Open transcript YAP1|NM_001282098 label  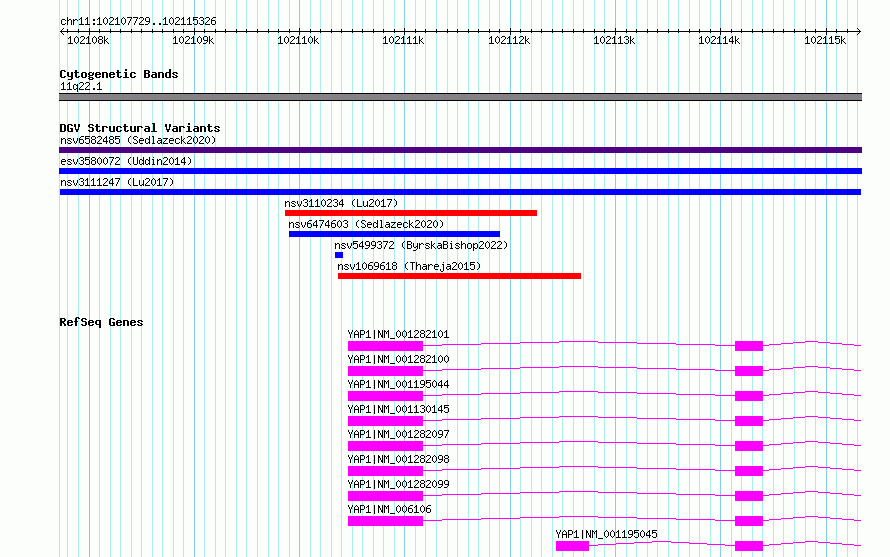tap(398, 459)
